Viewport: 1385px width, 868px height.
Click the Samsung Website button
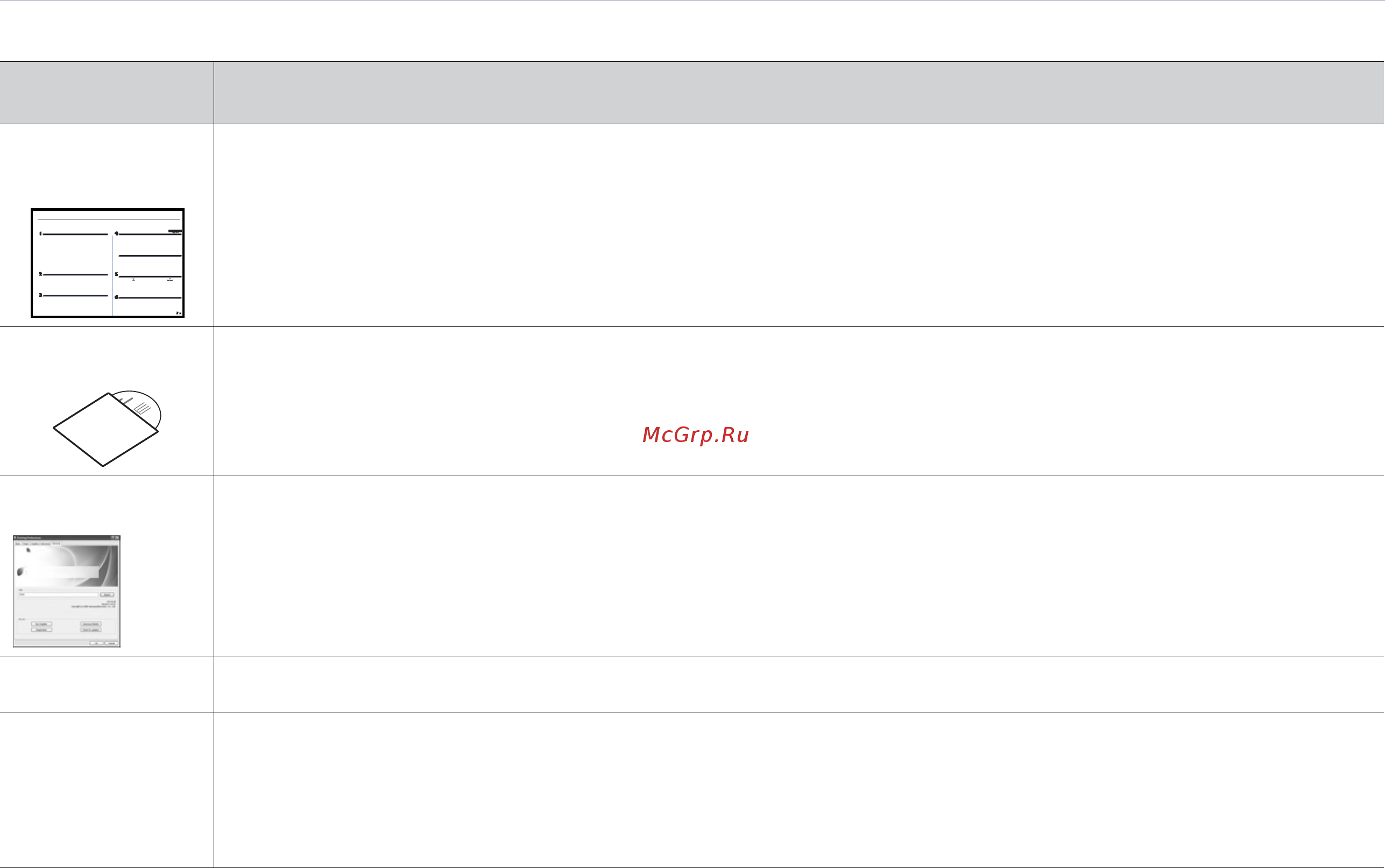91,624
